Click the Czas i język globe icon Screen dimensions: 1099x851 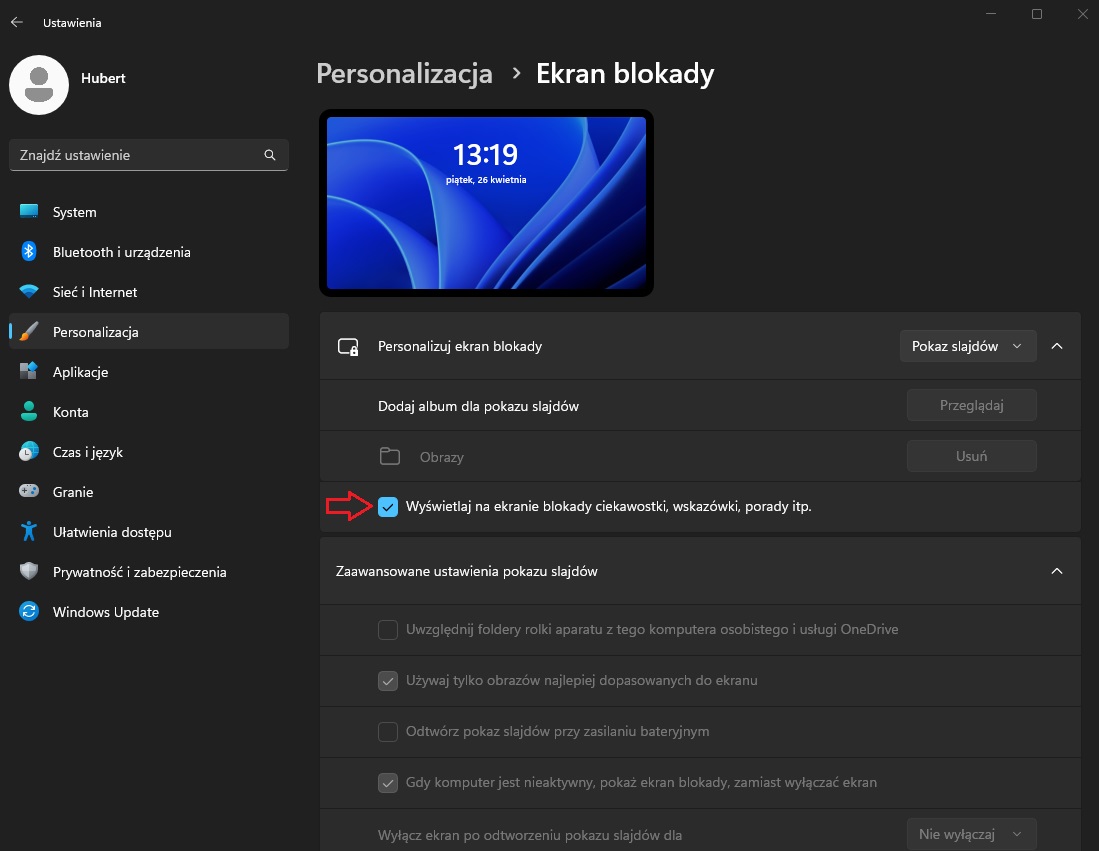29,452
